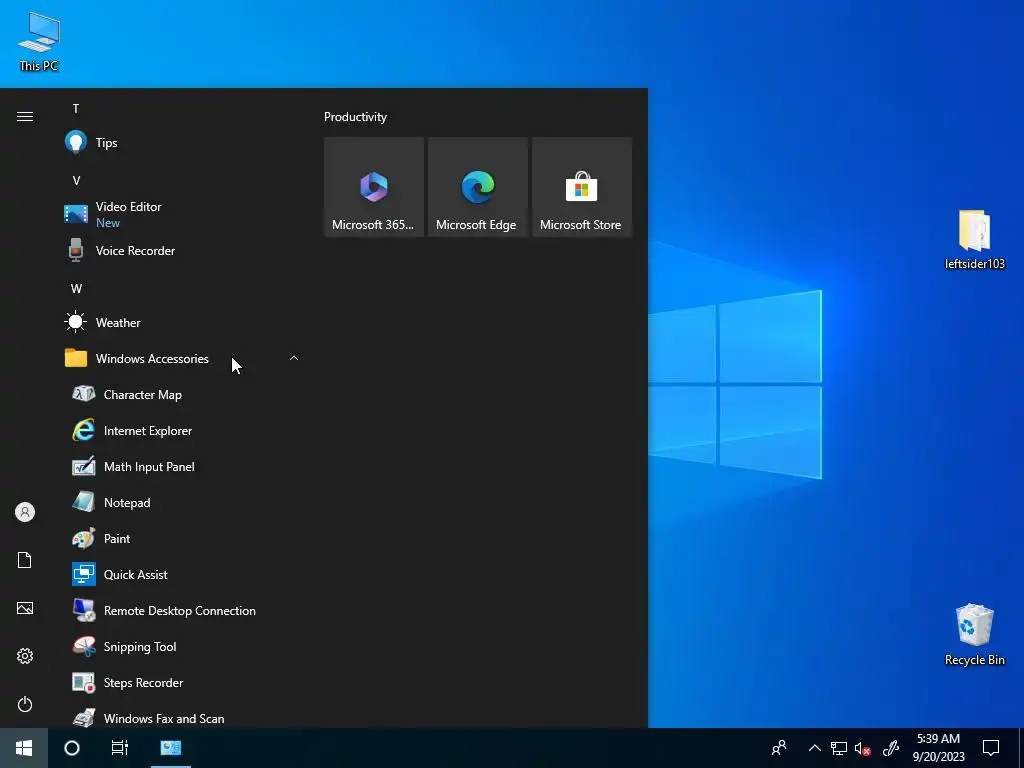Click the Microsoft 365 tile
The height and width of the screenshot is (768, 1024).
[x=374, y=187]
